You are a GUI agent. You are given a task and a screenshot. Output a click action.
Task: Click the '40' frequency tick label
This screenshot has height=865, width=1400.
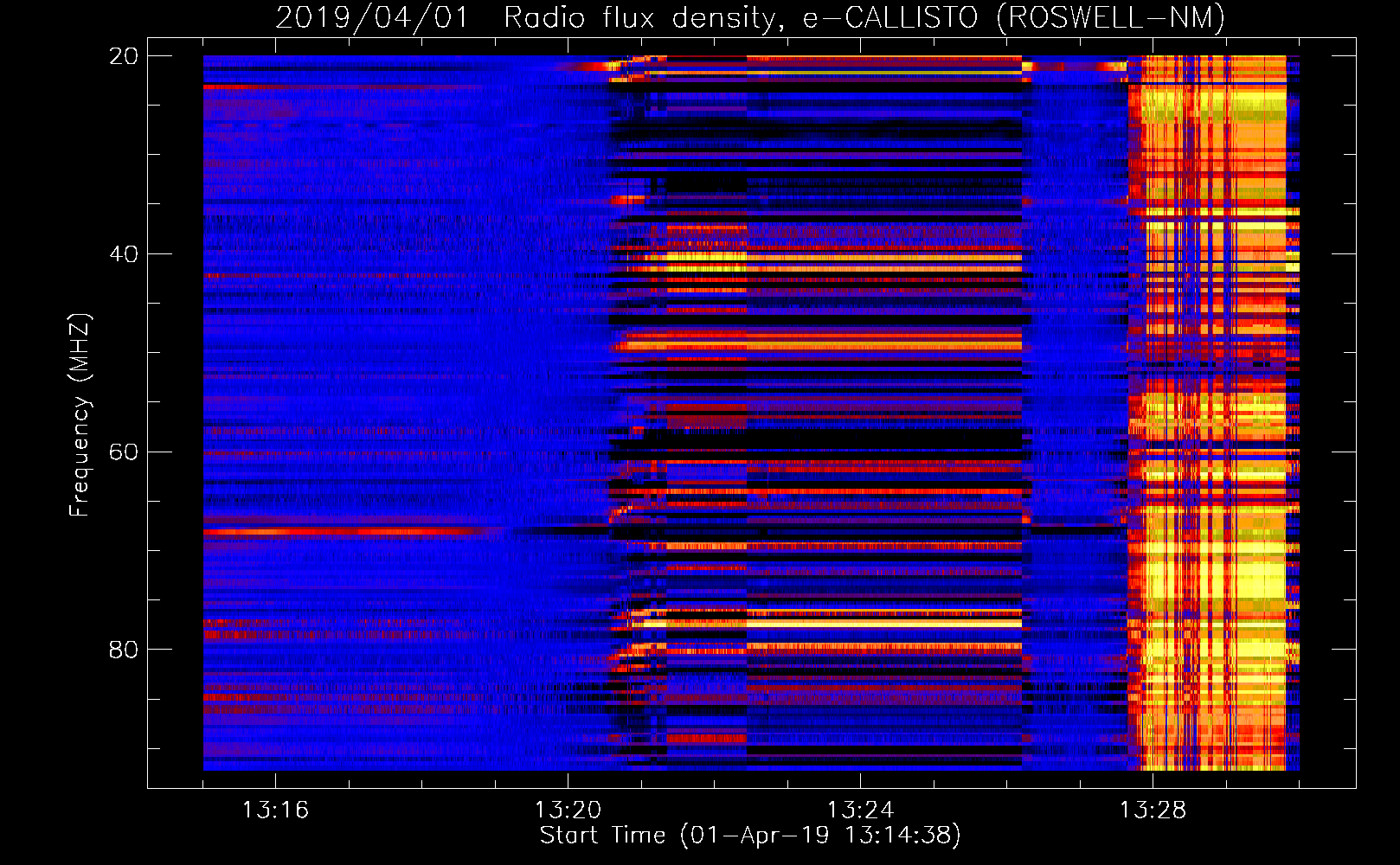click(124, 254)
